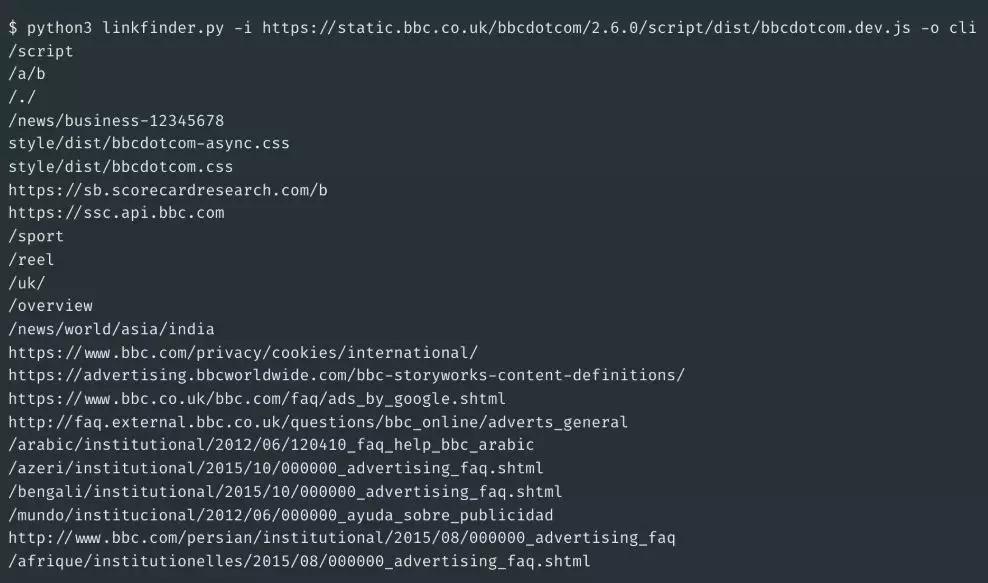The height and width of the screenshot is (583, 988).
Task: Click the style/dist/bbcdotcom-async.css line
Action: pos(149,143)
